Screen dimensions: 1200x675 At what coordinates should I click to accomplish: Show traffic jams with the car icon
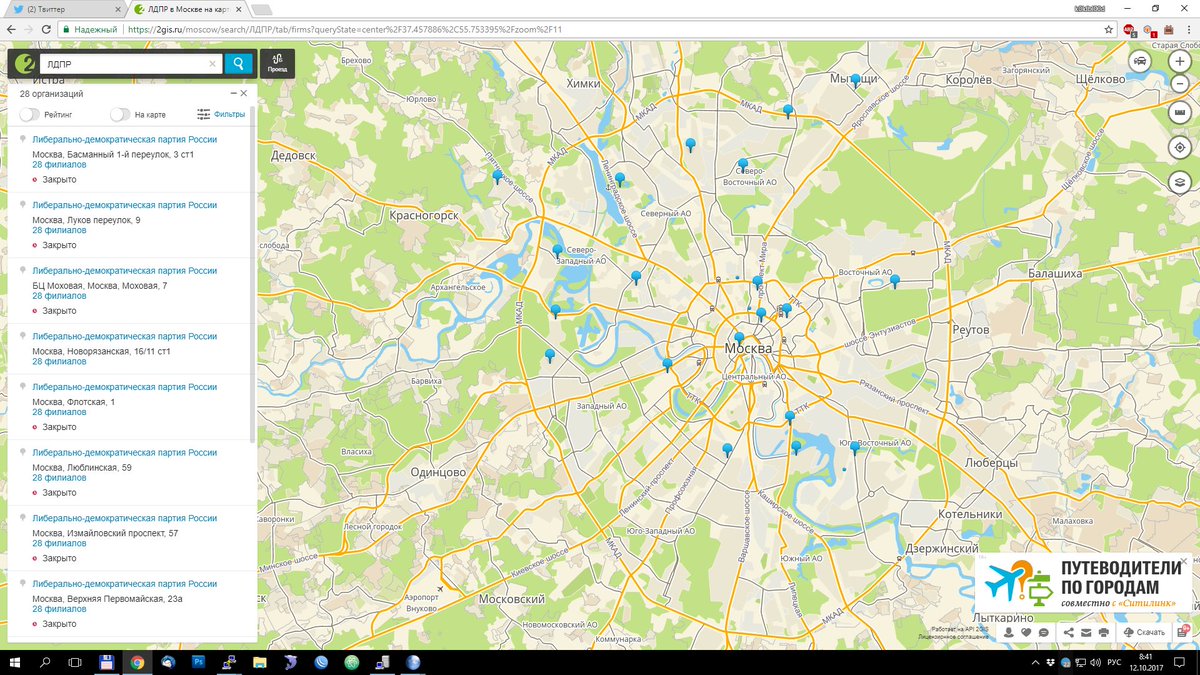pos(1140,61)
